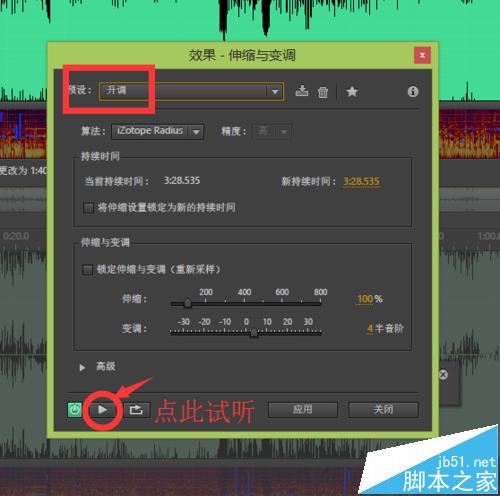Click the export loop icon beside play
The image size is (500, 496).
[136, 409]
